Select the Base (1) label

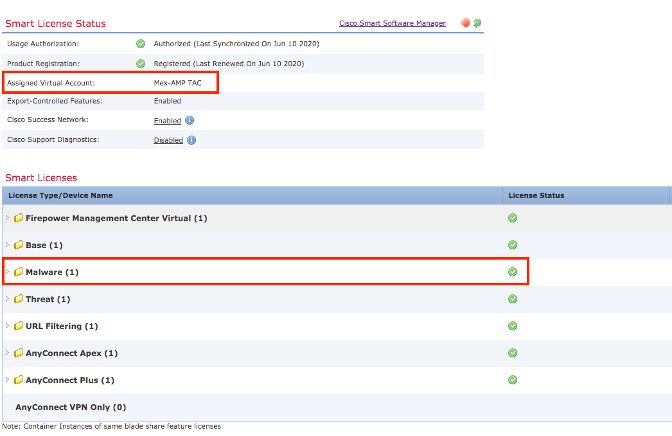pos(44,245)
